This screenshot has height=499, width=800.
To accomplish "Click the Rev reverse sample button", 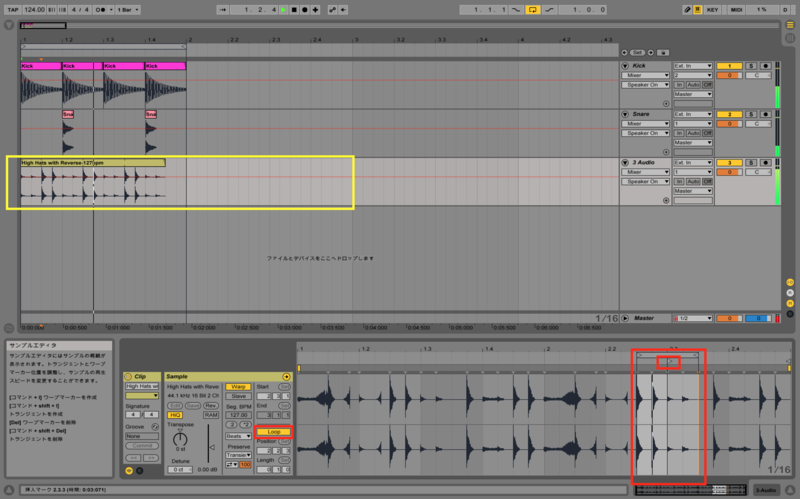I will [x=211, y=406].
